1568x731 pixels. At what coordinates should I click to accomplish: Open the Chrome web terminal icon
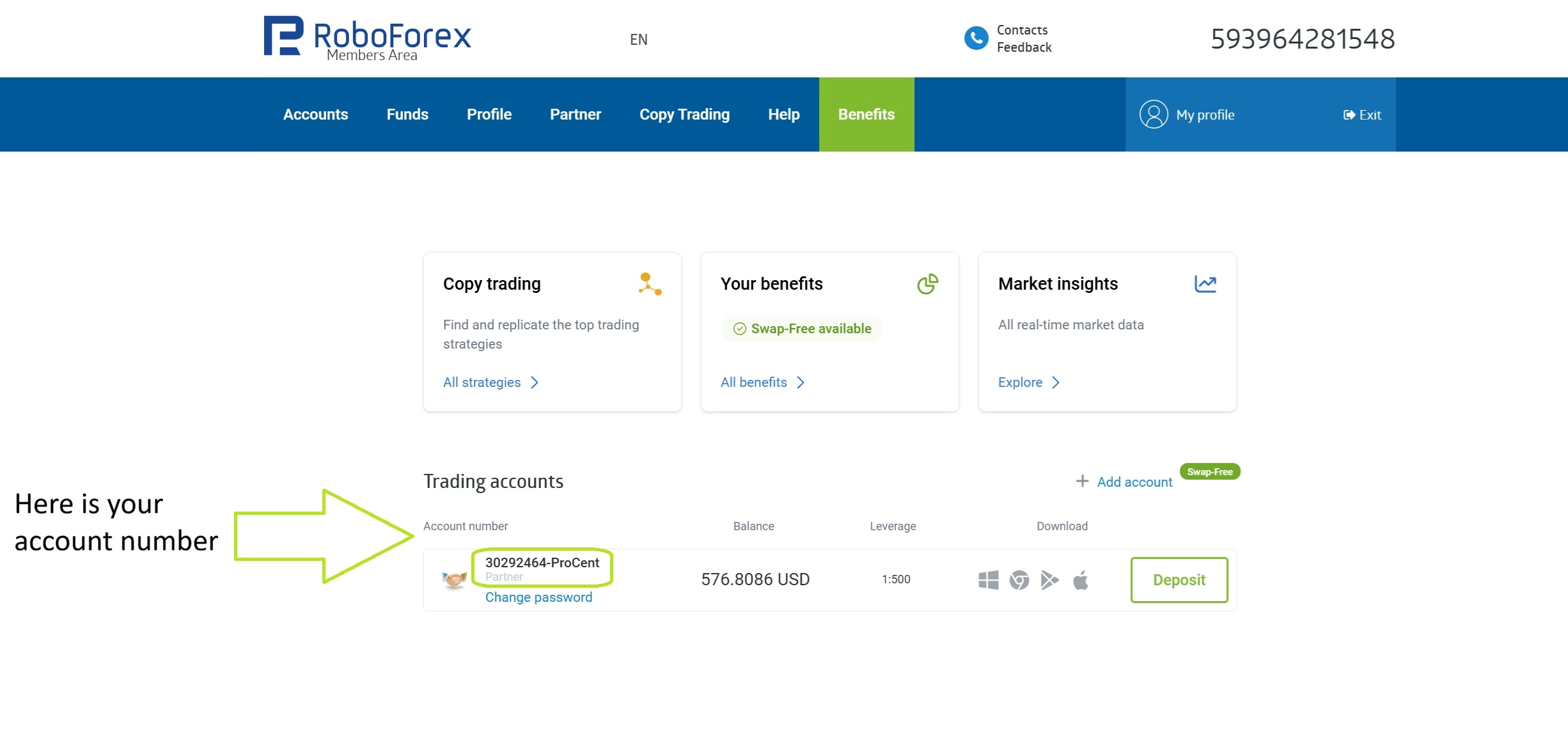(1019, 580)
